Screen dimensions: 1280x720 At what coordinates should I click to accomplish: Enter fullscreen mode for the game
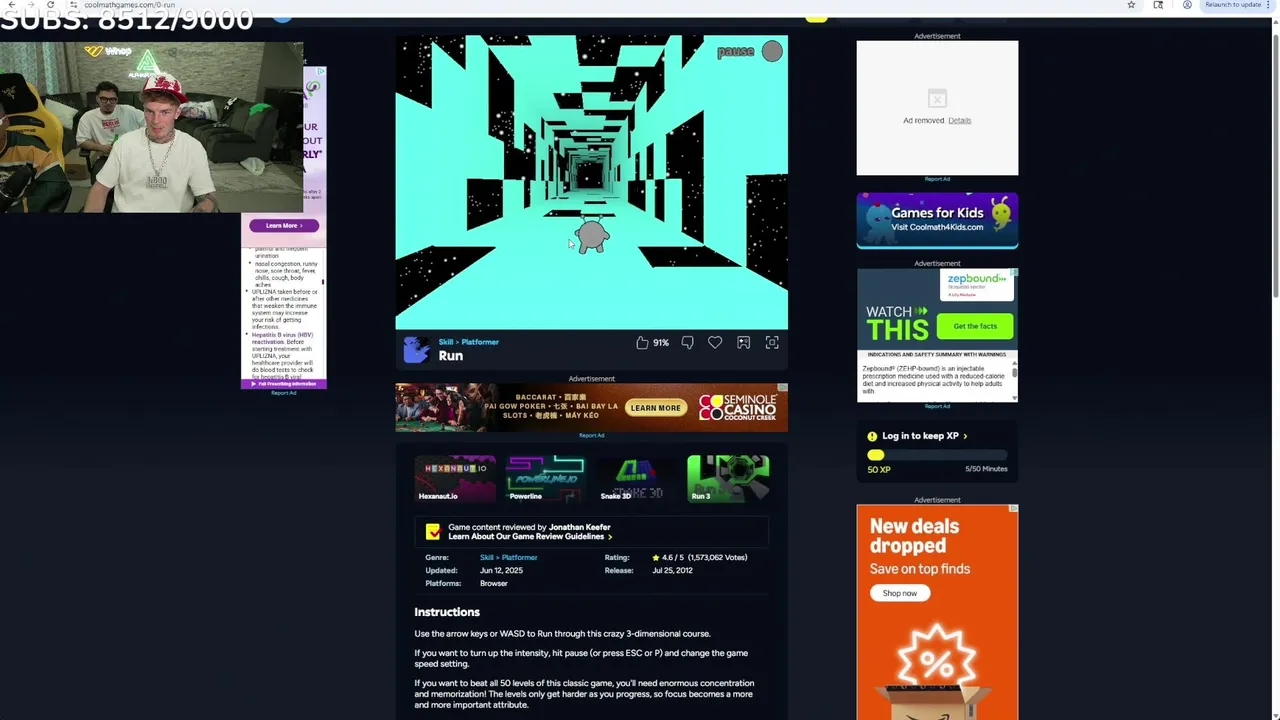tap(772, 343)
